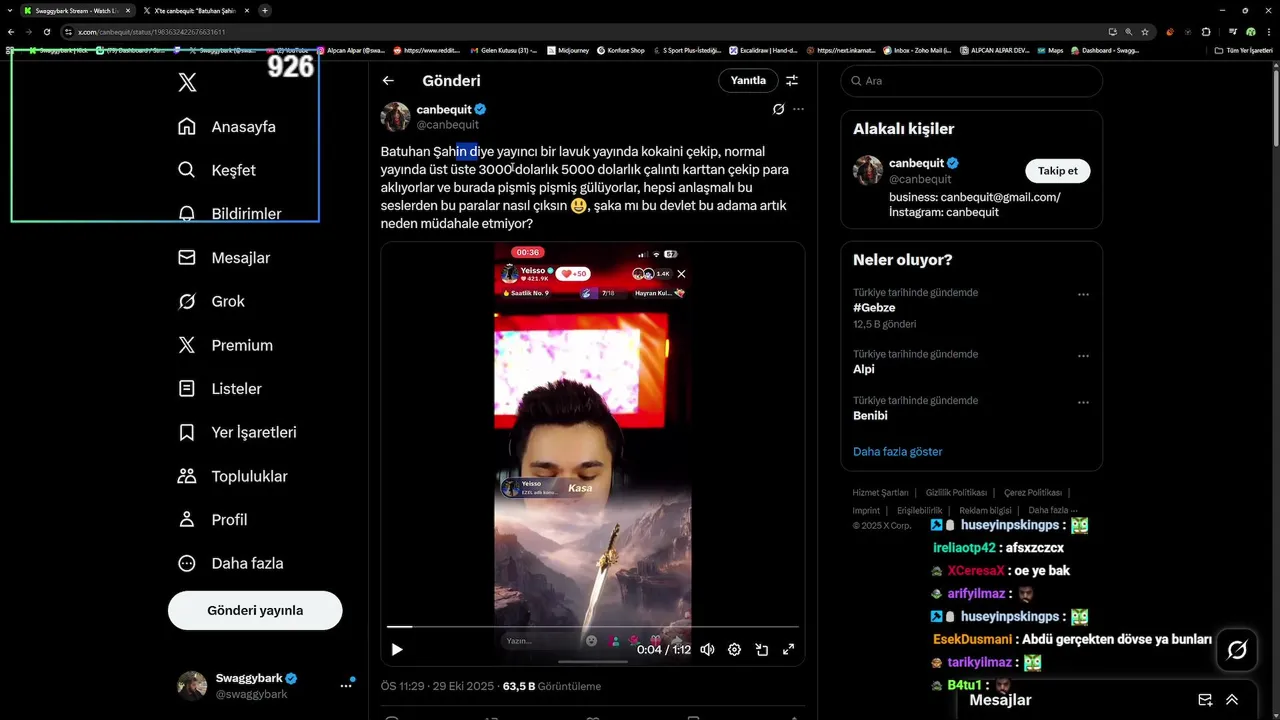
Task: Open Tüm Yer İşaretleri bookmarks folder
Action: tap(1244, 50)
